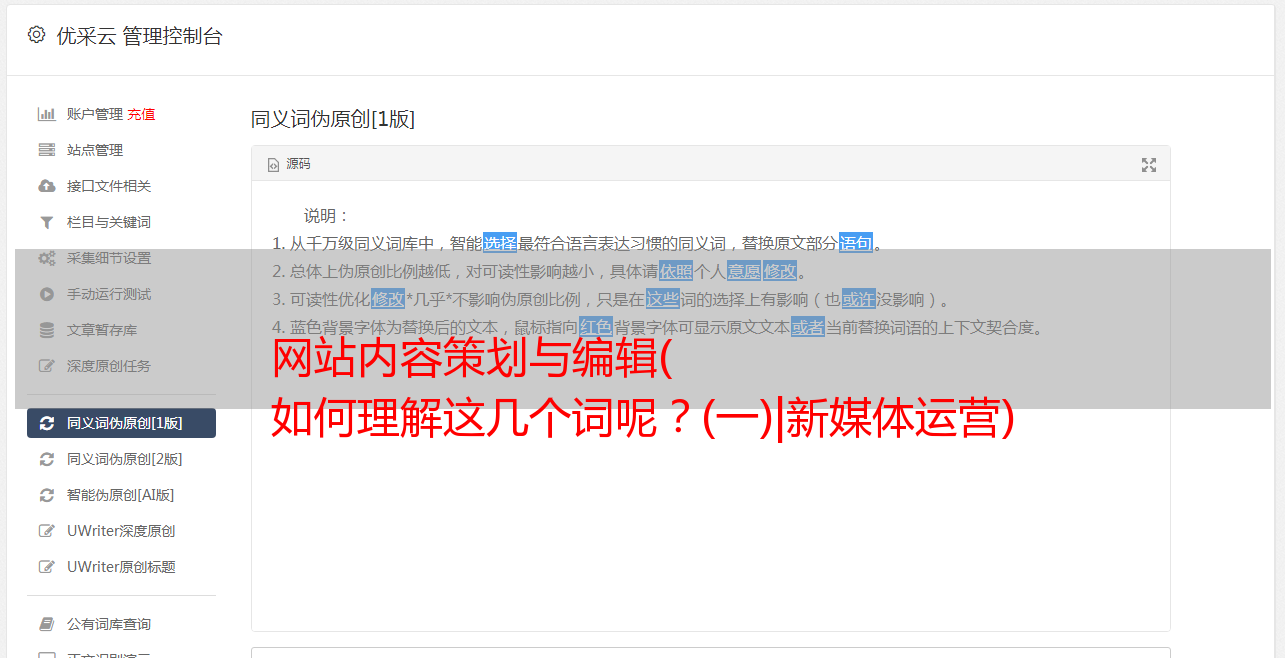
Task: Click the fullscreen expand icon in editor toolbar
Action: pyautogui.click(x=1149, y=165)
